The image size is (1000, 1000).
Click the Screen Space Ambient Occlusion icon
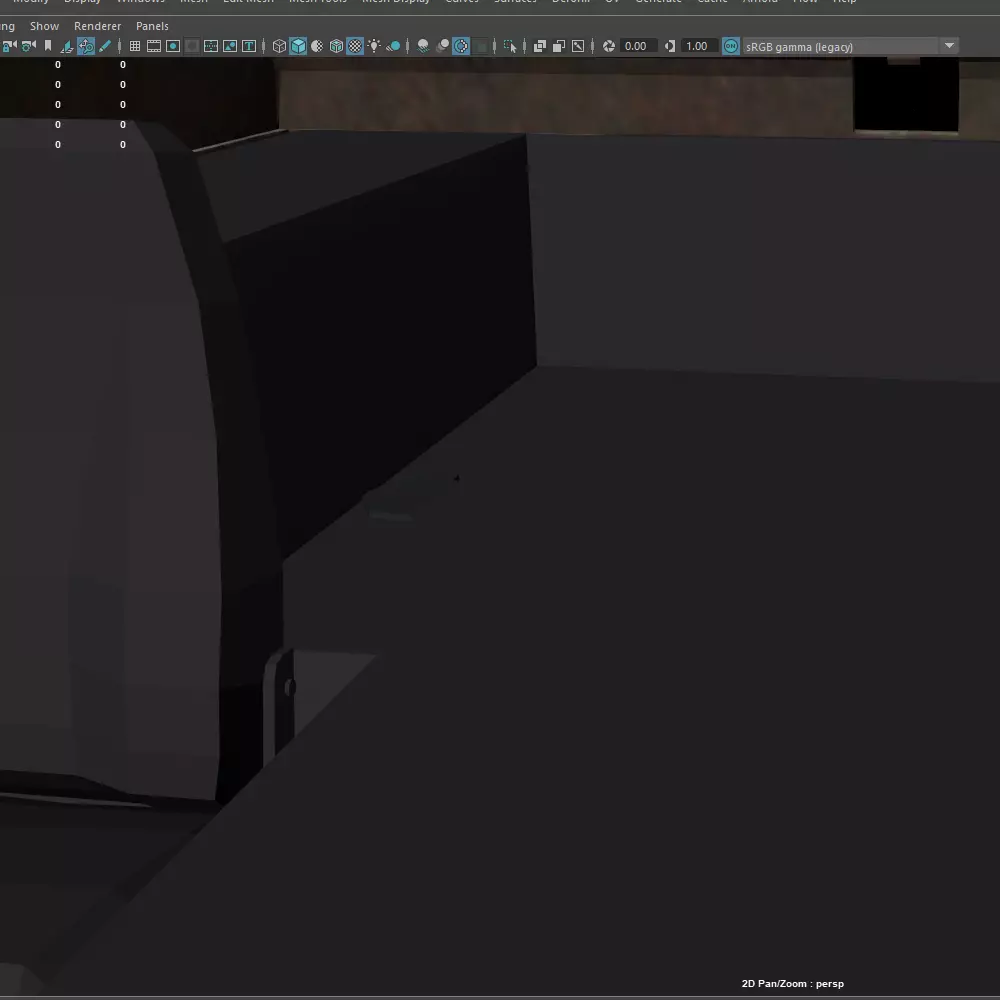423,46
